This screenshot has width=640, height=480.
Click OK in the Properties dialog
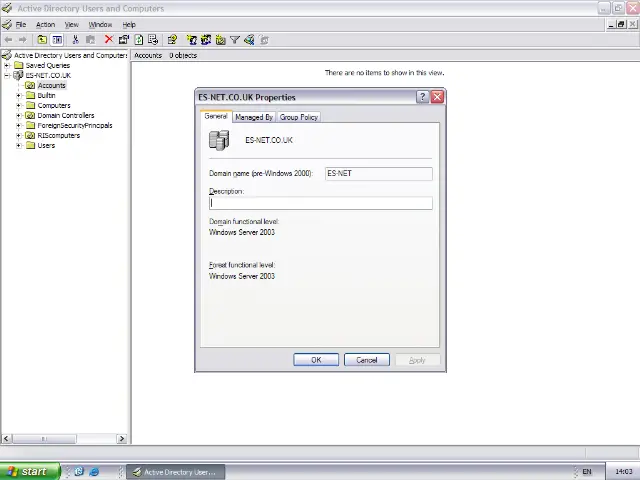316,360
